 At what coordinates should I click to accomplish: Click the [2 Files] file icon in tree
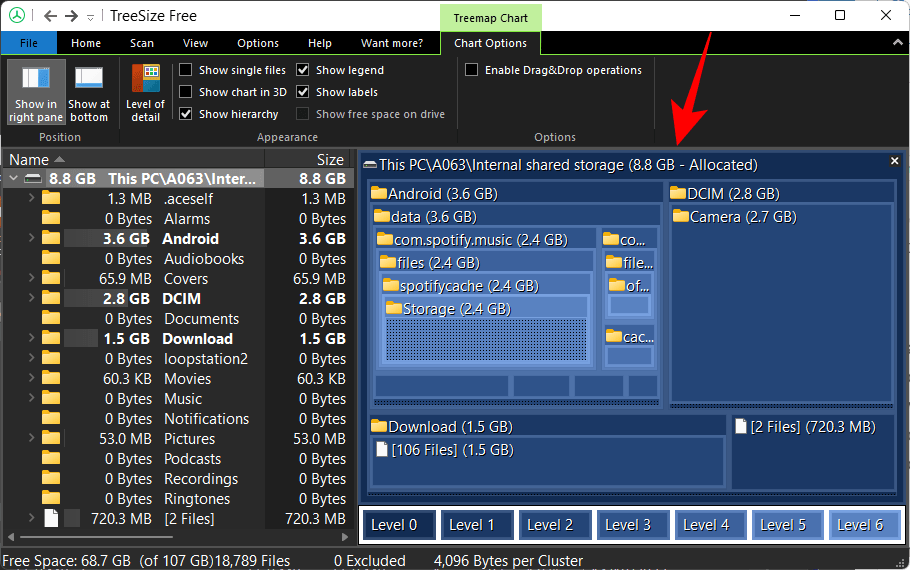point(51,518)
